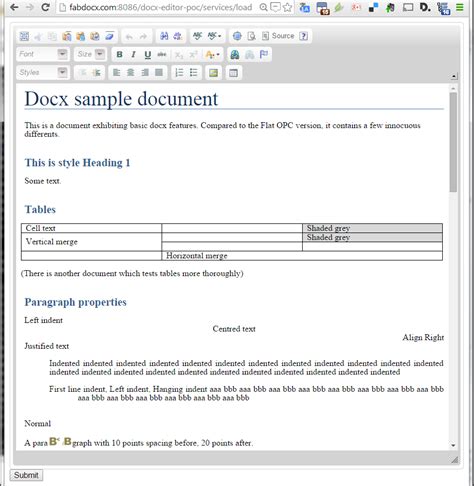Click the scrollbar up arrow
Image resolution: width=474 pixels, height=486 pixels.
pyautogui.click(x=453, y=88)
